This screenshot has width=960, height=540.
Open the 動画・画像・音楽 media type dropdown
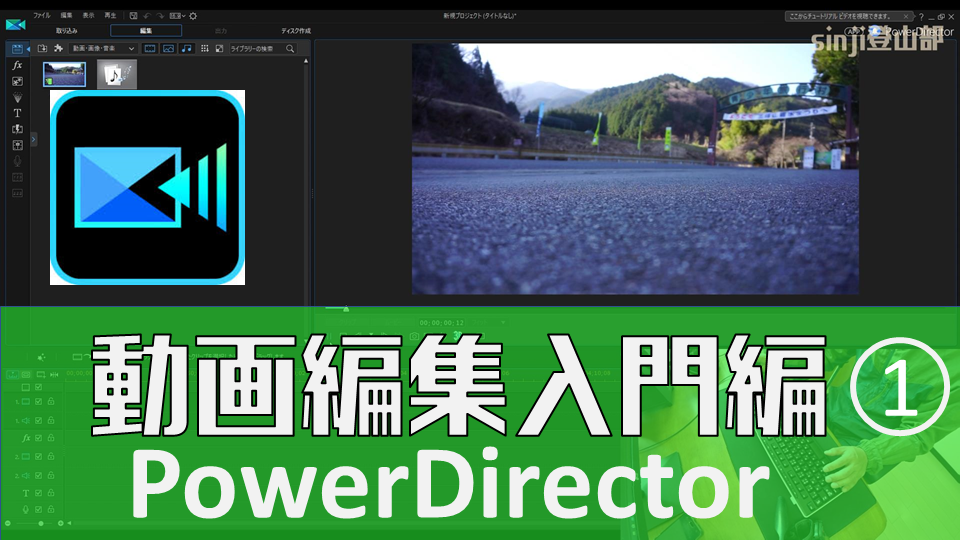point(103,48)
